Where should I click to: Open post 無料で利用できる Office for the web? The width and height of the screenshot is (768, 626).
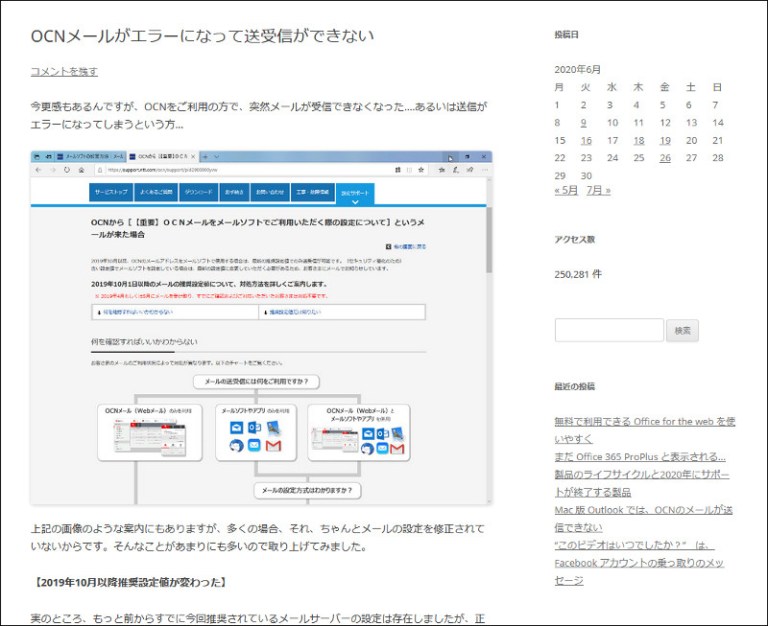[645, 430]
